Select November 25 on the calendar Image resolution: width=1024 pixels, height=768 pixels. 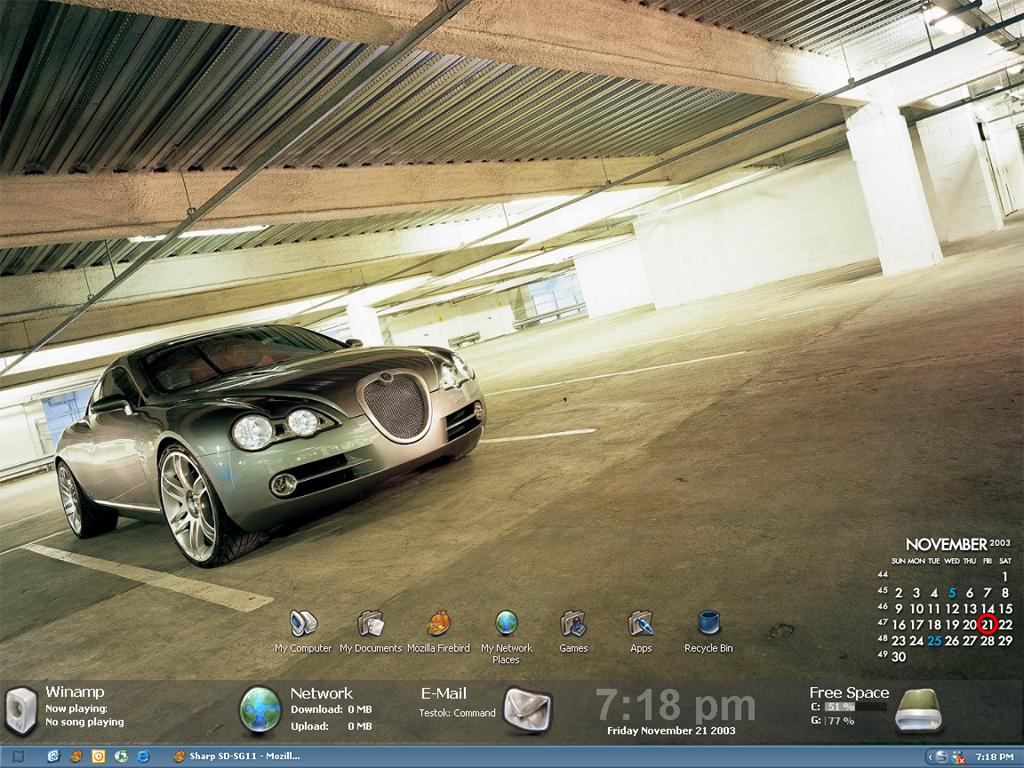click(x=934, y=641)
